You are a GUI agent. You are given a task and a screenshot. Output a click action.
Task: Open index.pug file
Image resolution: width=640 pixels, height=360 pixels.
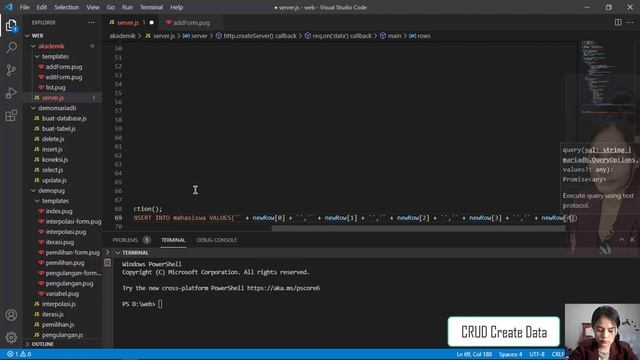pyautogui.click(x=59, y=211)
